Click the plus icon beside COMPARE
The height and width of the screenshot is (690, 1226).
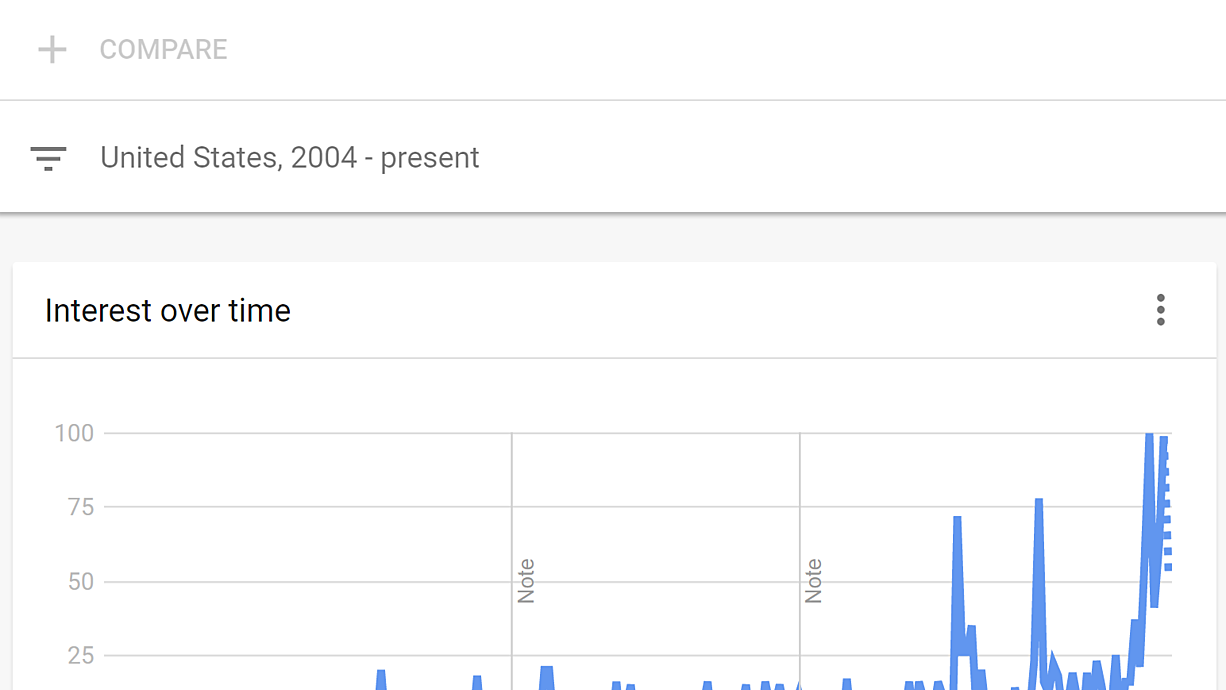click(52, 50)
